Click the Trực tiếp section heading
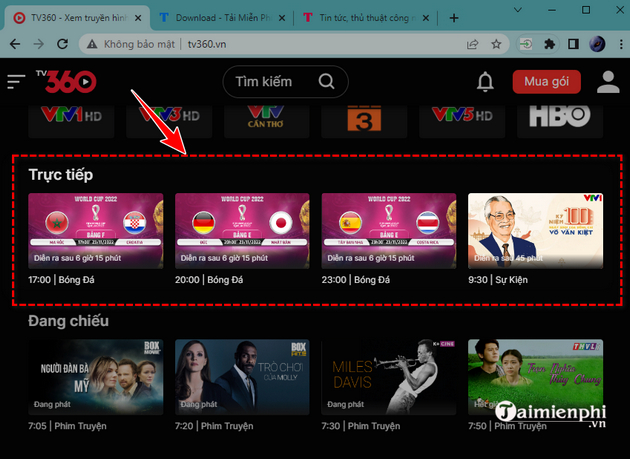630x459 pixels. tap(61, 175)
